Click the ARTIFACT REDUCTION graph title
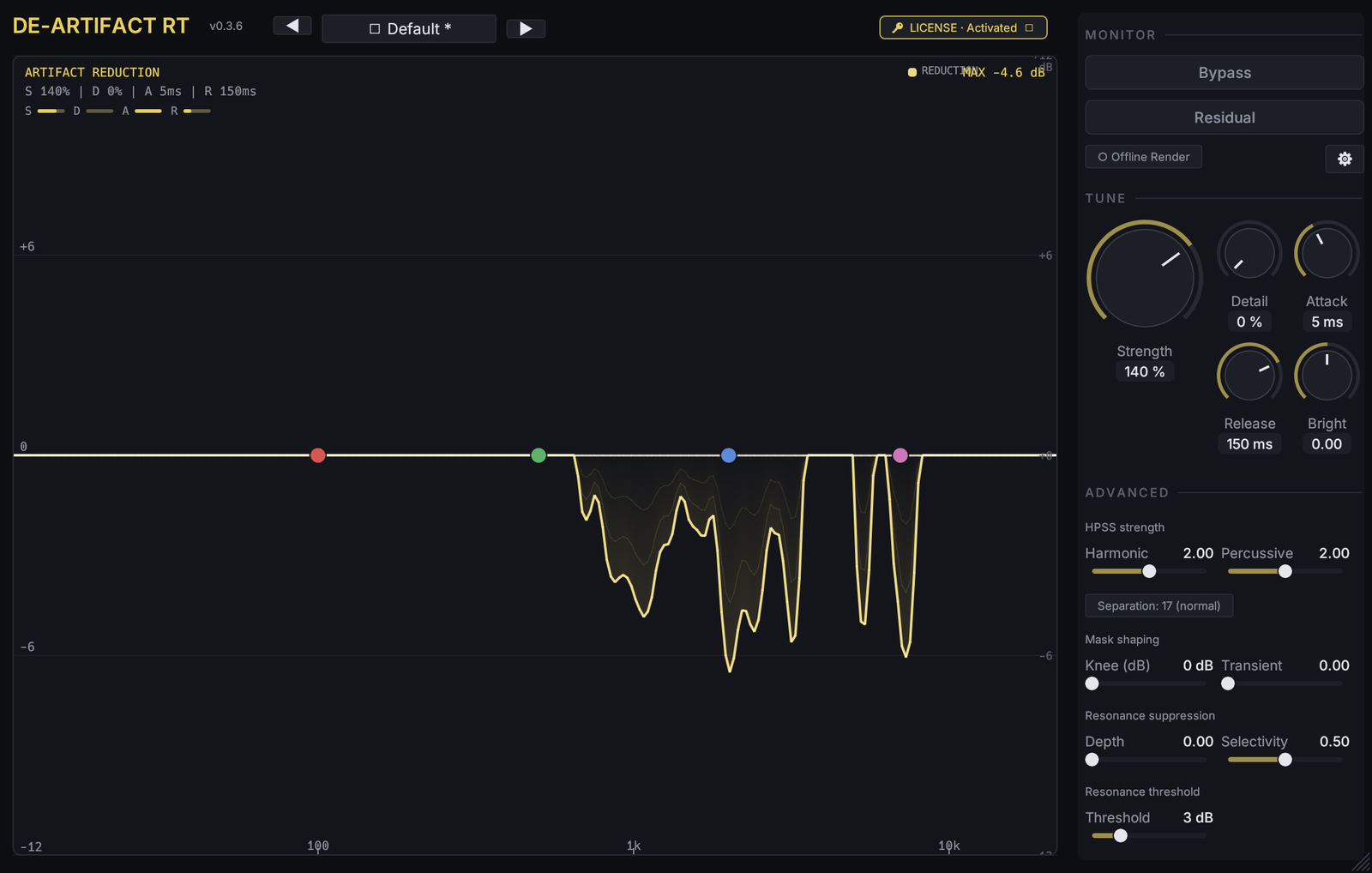Screen dimensions: 1372x873 (x=92, y=73)
